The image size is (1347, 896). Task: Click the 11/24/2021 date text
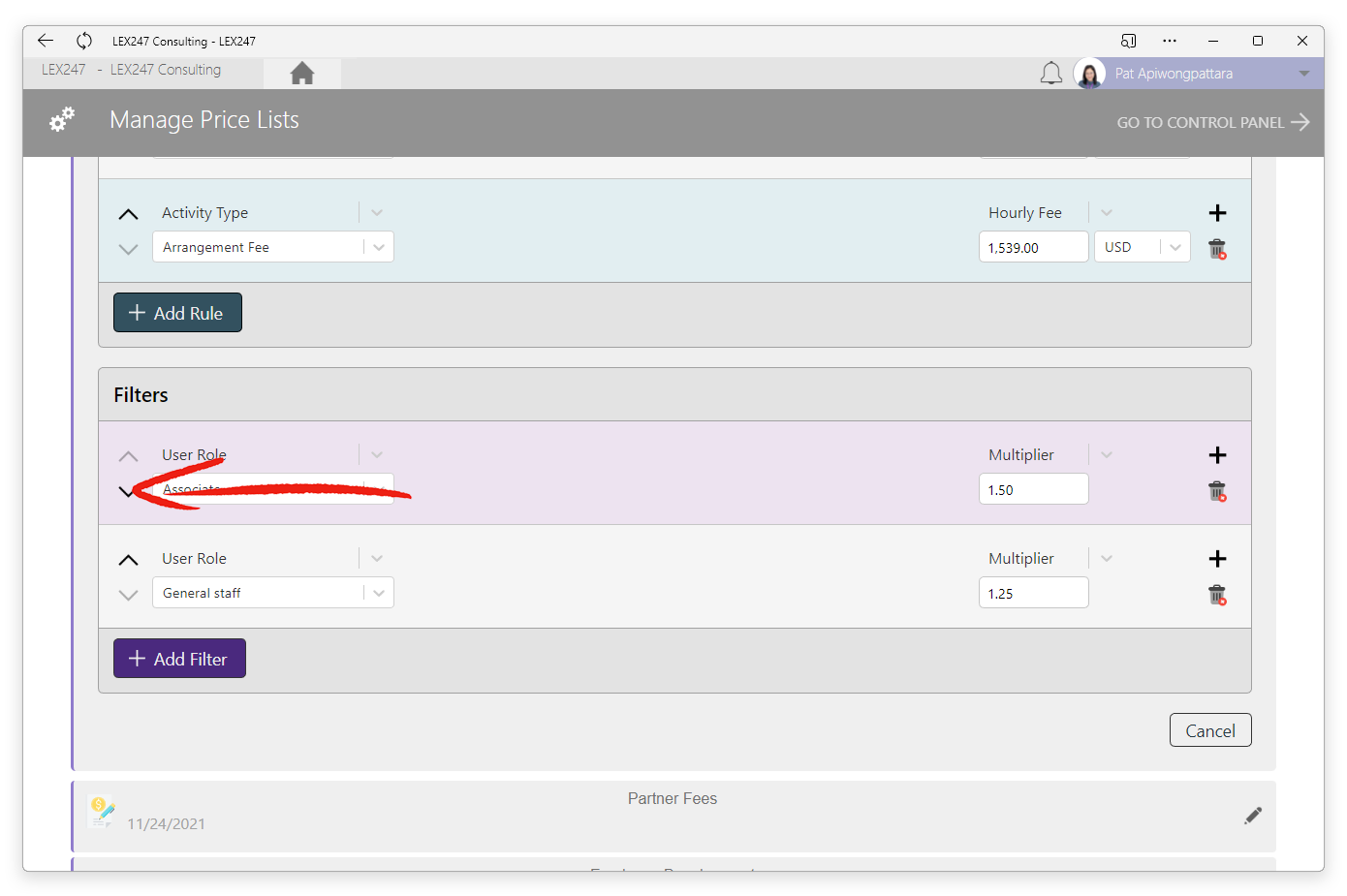(x=167, y=824)
